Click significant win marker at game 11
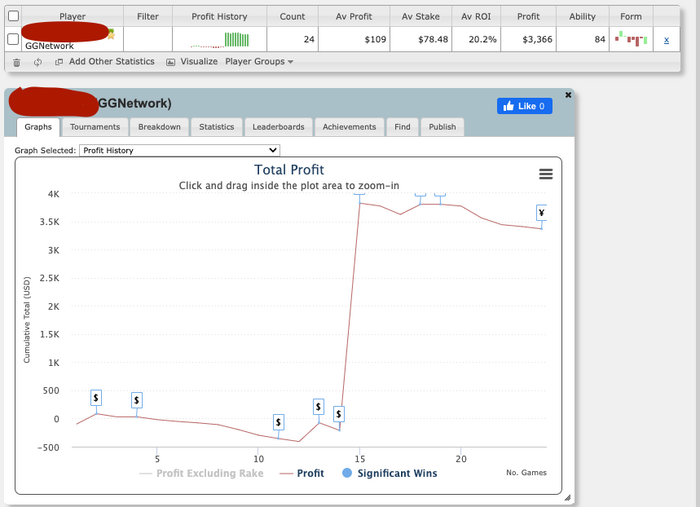This screenshot has height=507, width=700. point(279,422)
